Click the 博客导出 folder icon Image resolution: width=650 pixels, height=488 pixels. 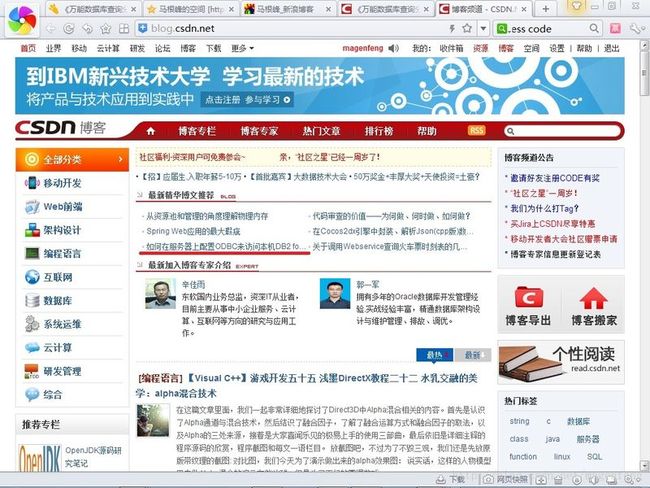point(529,298)
